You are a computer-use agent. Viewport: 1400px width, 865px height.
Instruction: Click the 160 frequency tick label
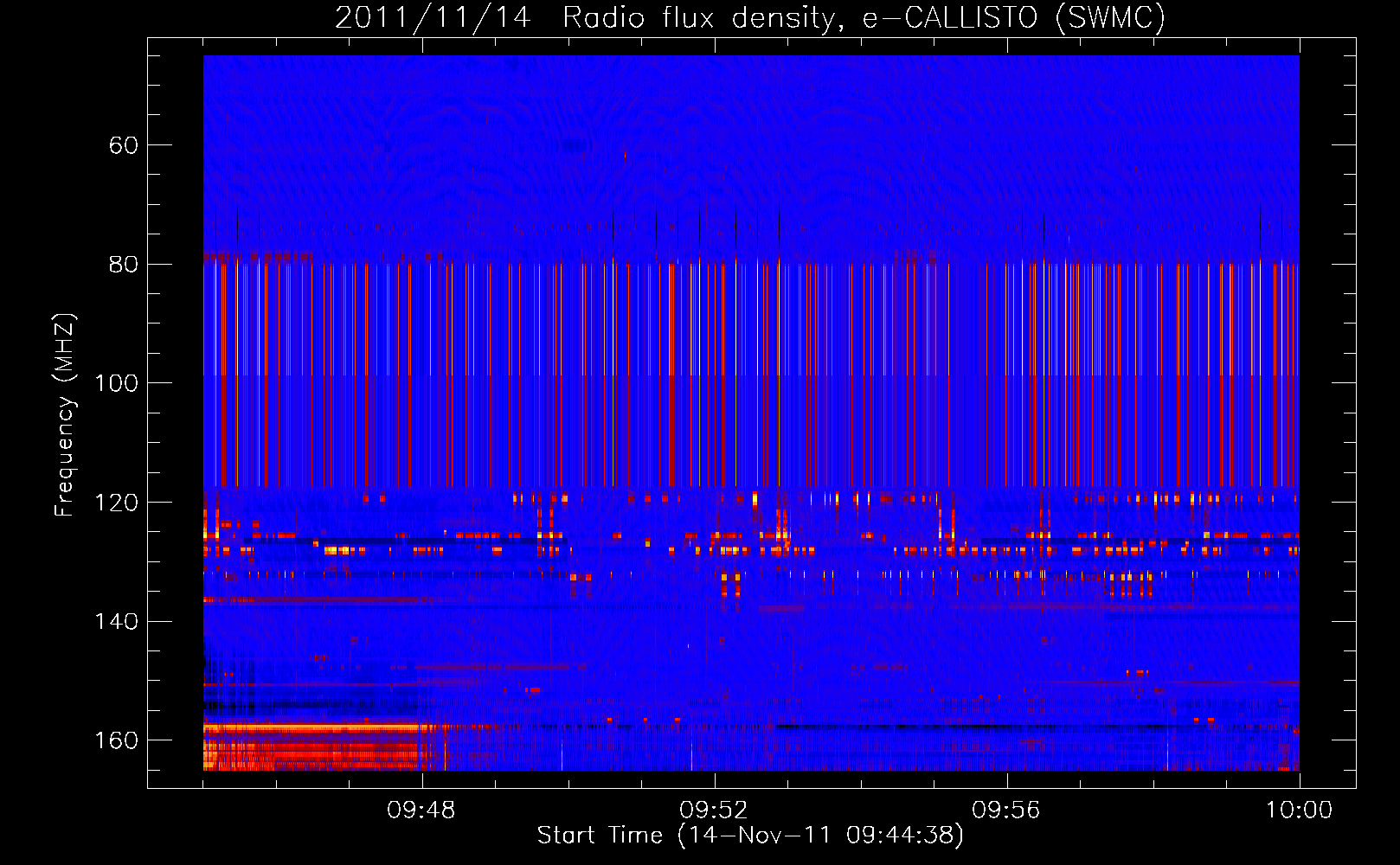[x=116, y=740]
